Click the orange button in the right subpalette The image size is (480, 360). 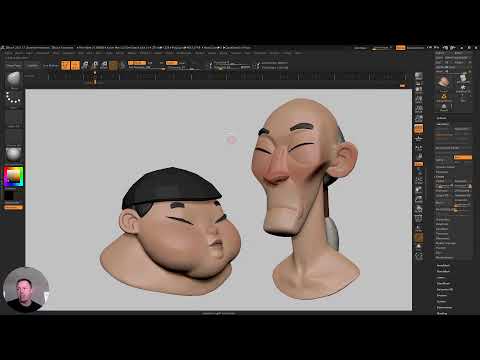(x=463, y=157)
